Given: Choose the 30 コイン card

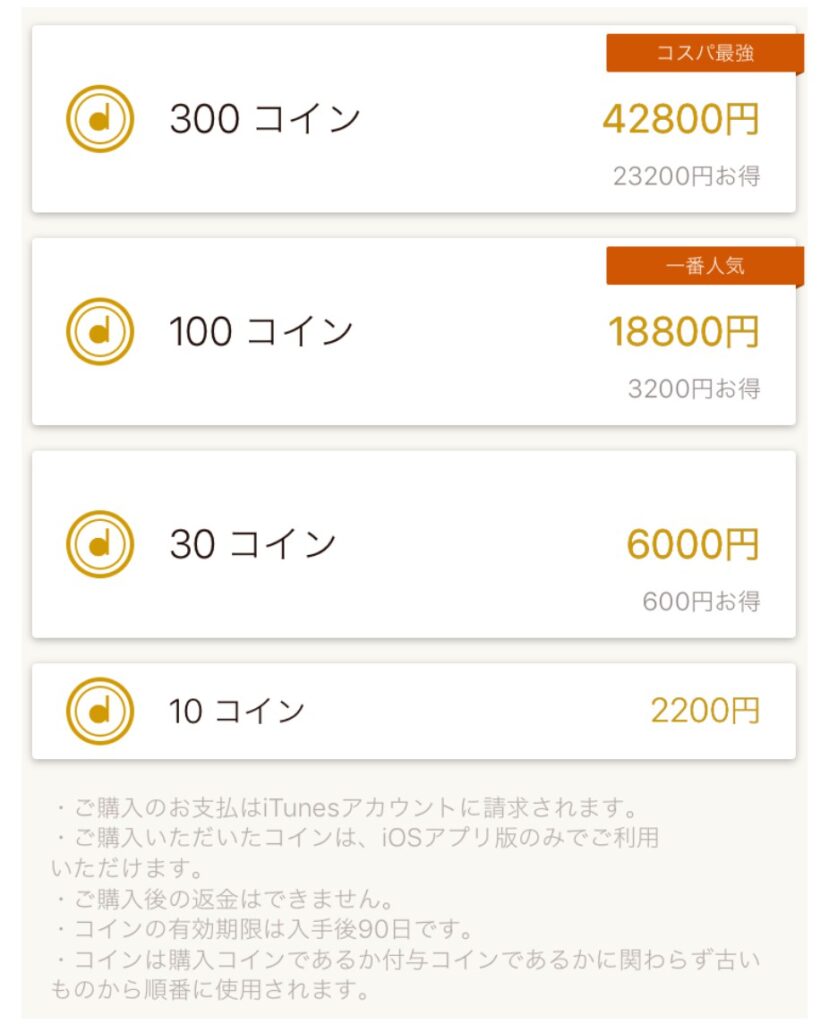Looking at the screenshot, I should tap(414, 544).
